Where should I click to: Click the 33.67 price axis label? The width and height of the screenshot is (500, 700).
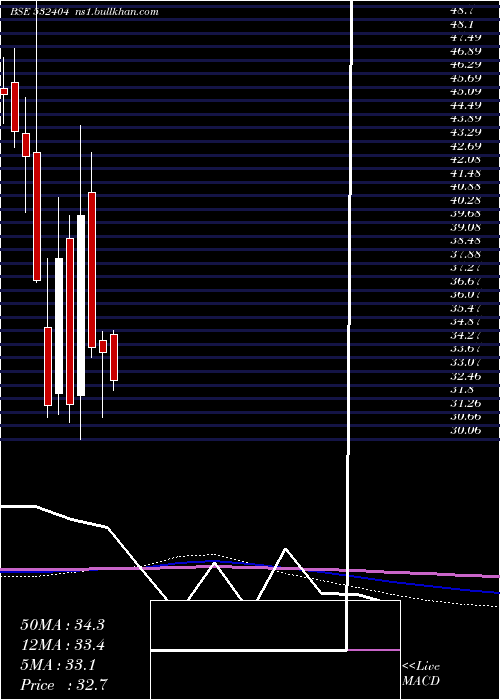coord(466,349)
